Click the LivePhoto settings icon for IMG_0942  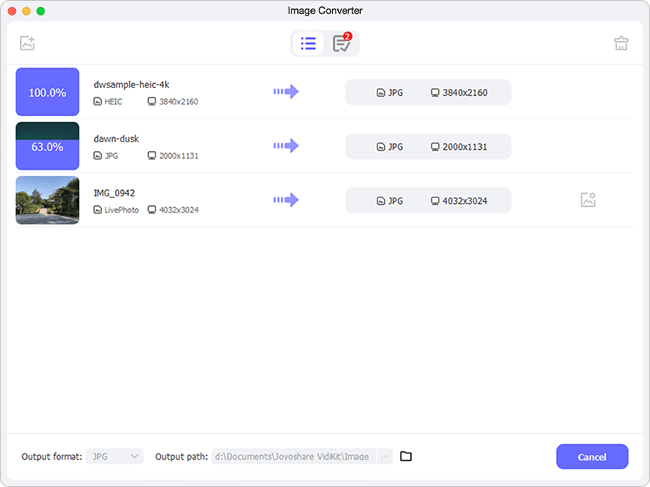point(588,200)
